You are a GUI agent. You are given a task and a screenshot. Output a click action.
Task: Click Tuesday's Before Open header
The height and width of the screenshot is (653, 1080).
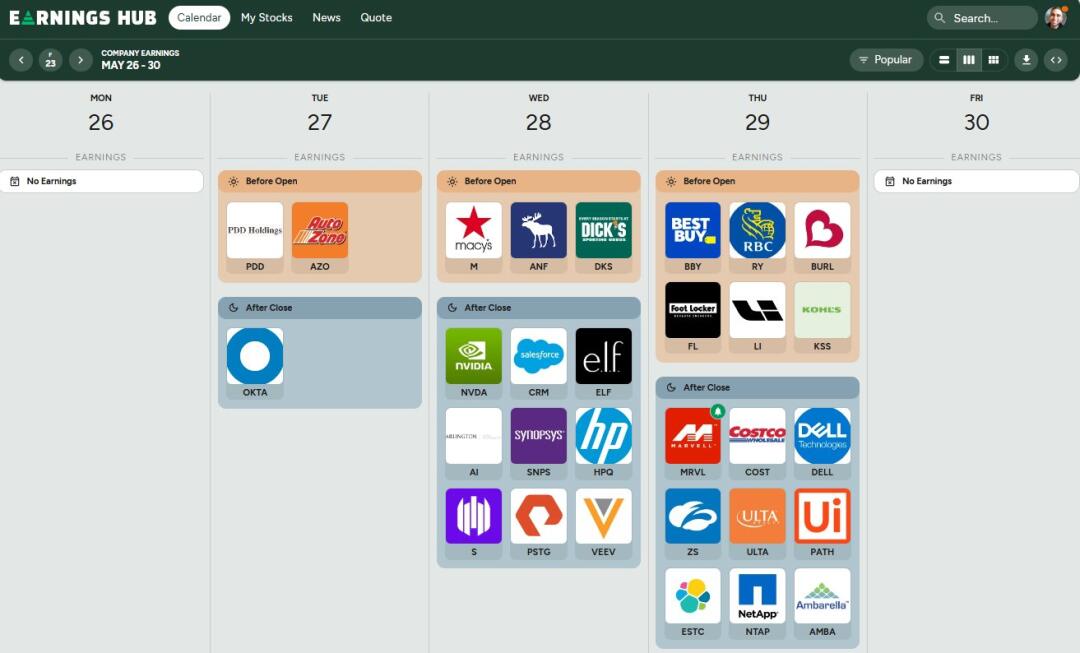pyautogui.click(x=320, y=181)
